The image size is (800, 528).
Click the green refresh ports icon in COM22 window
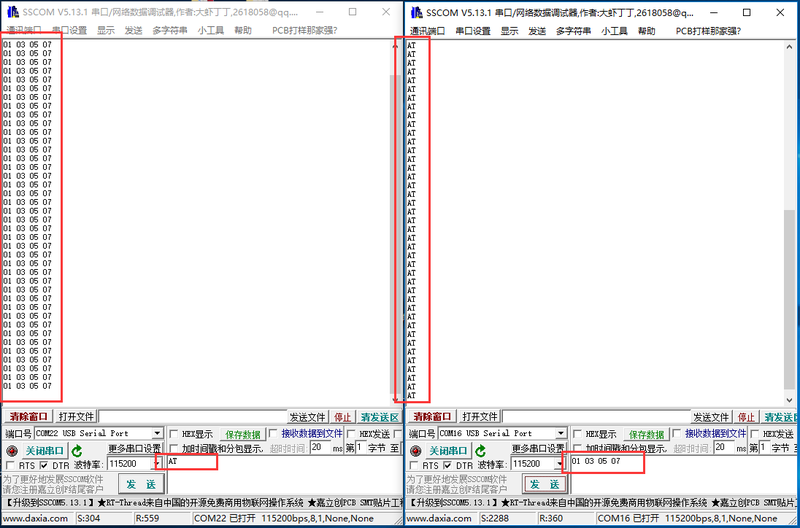[77, 451]
